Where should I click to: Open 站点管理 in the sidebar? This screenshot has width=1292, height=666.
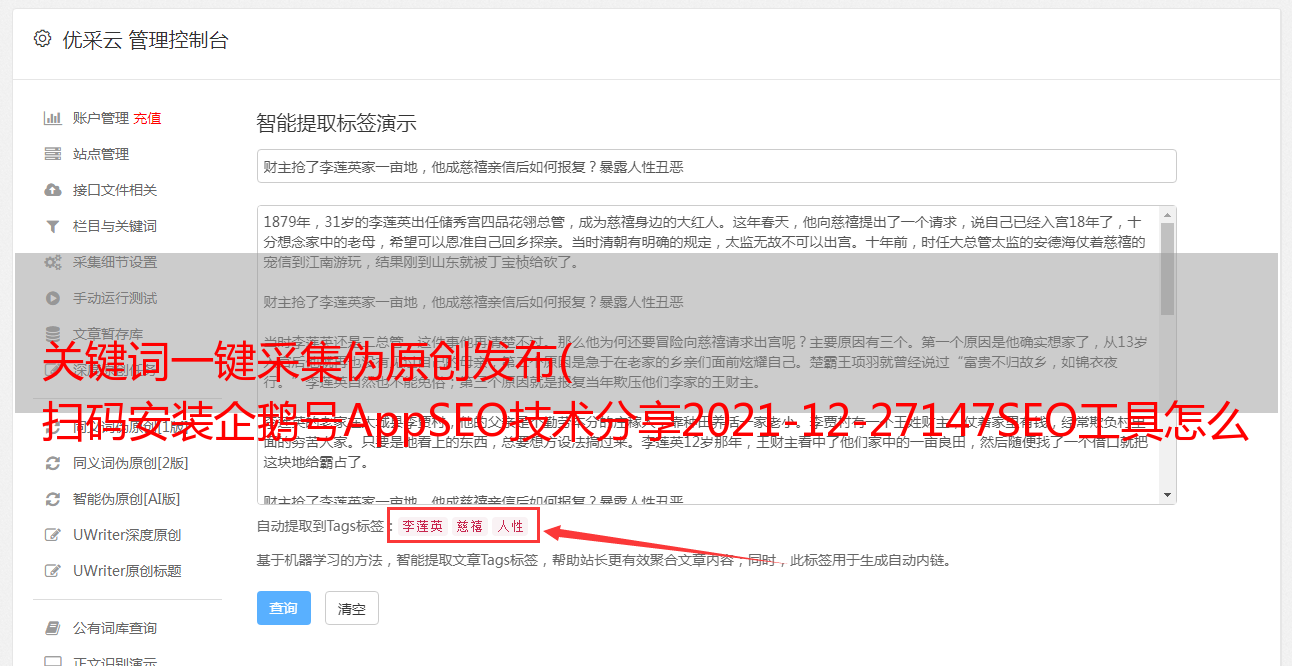(x=101, y=154)
